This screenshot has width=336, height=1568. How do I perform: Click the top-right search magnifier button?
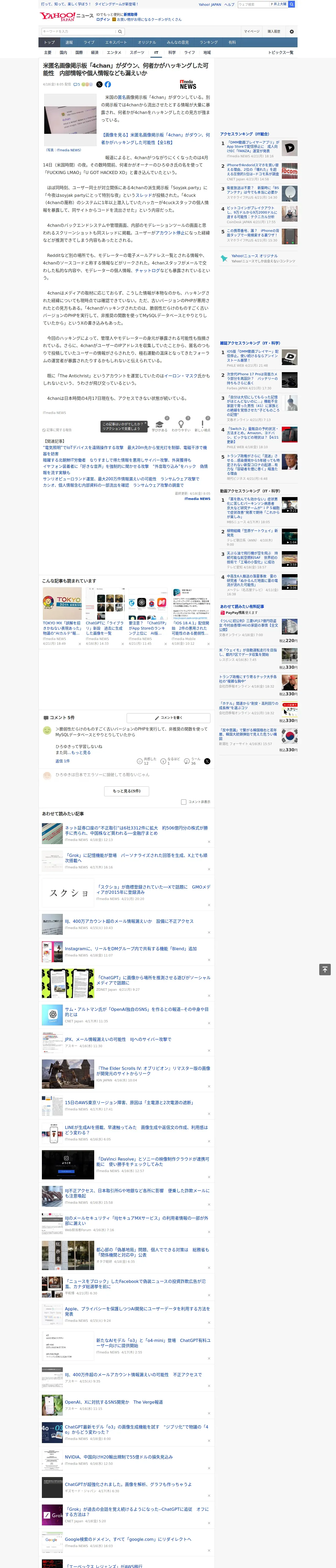click(x=292, y=4)
